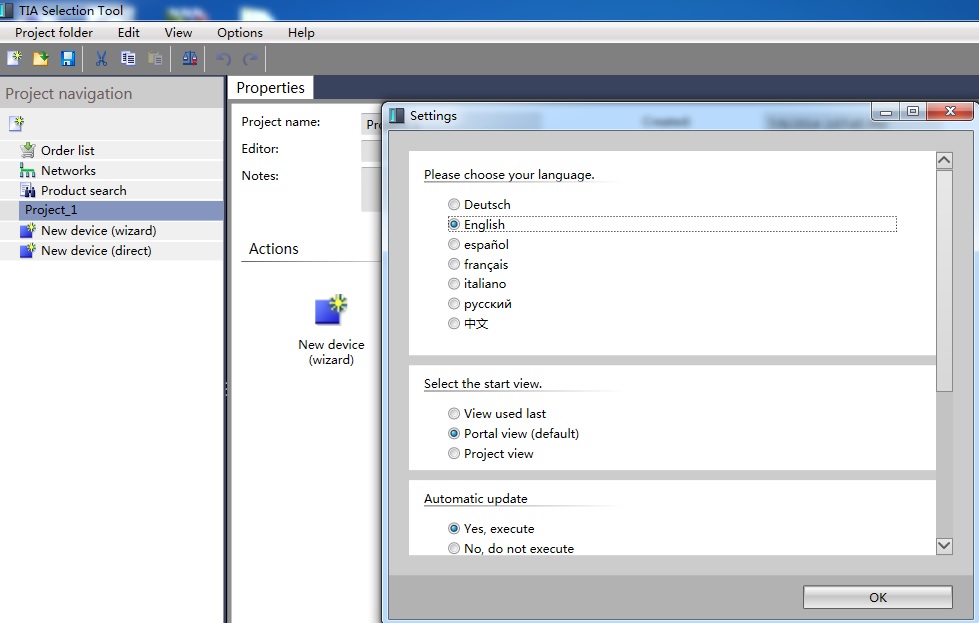Switch to the Properties tab
This screenshot has height=623, width=979.
(270, 87)
